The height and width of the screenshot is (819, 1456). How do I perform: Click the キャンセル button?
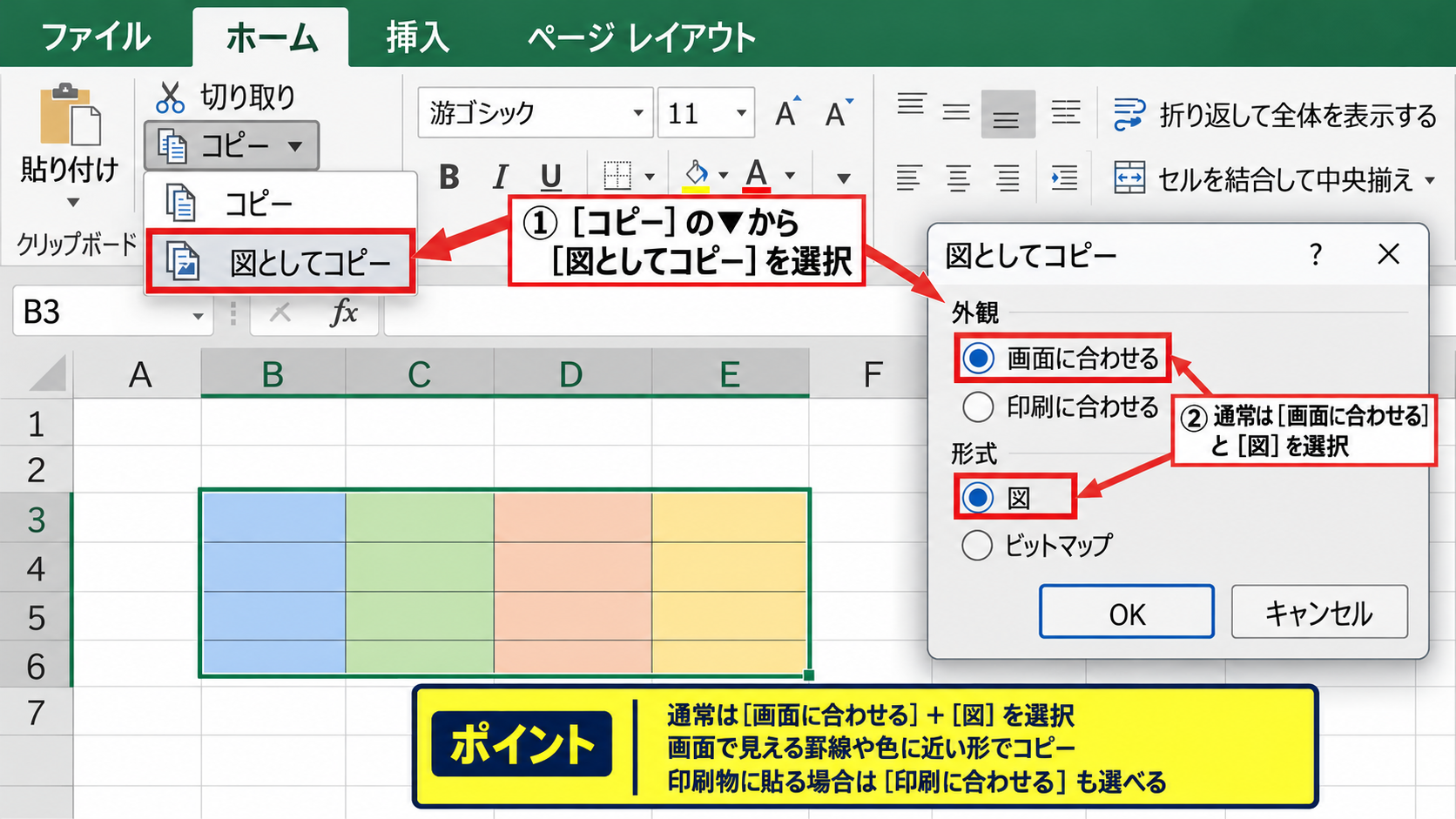click(1319, 612)
